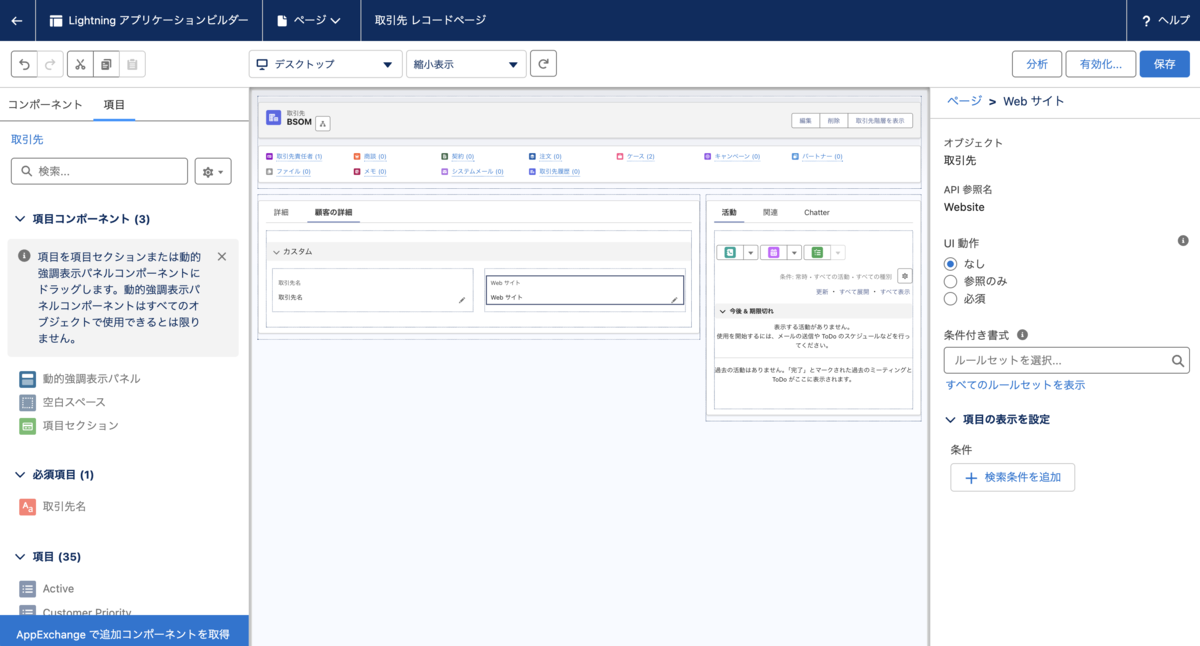The height and width of the screenshot is (646, 1200).
Task: Click the 取引先 object link in left panel
Action: [27, 140]
